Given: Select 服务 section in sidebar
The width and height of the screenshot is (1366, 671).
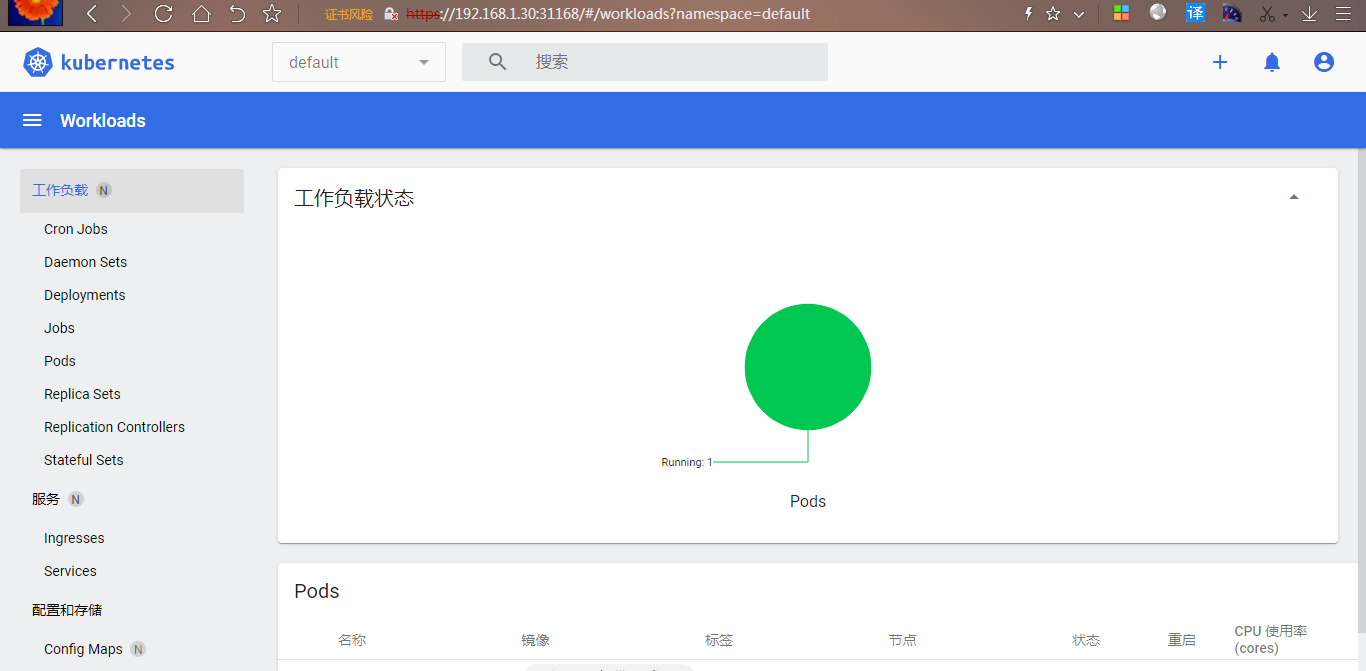Looking at the screenshot, I should click(46, 499).
